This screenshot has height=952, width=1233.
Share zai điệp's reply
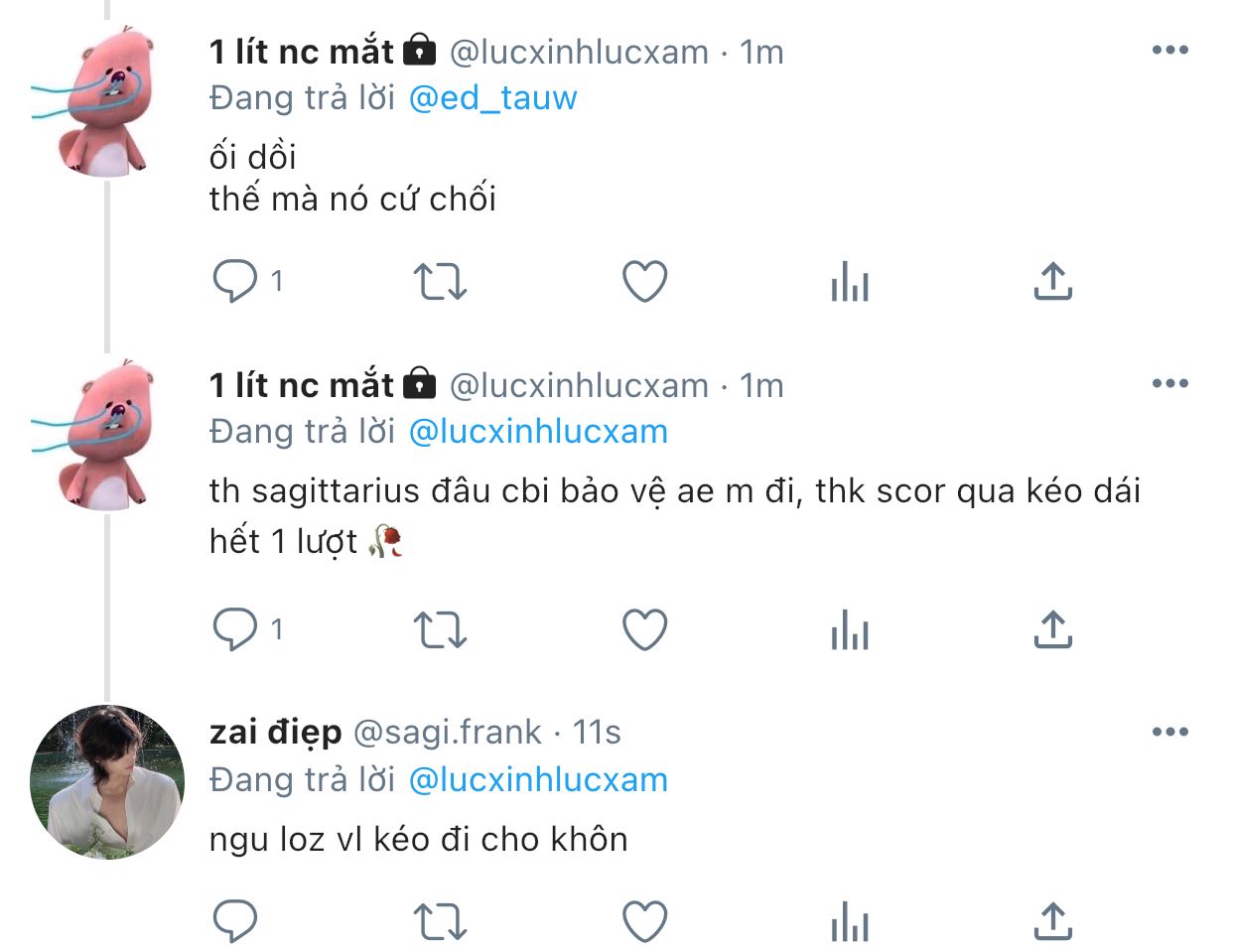point(1052,921)
